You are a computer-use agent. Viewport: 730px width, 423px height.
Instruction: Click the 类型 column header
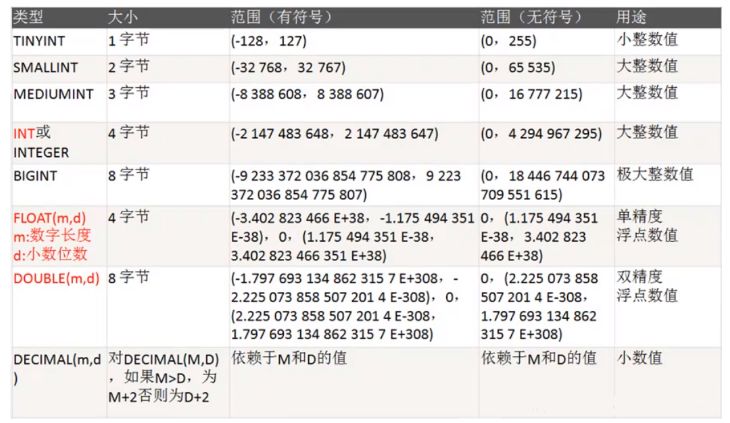[28, 19]
